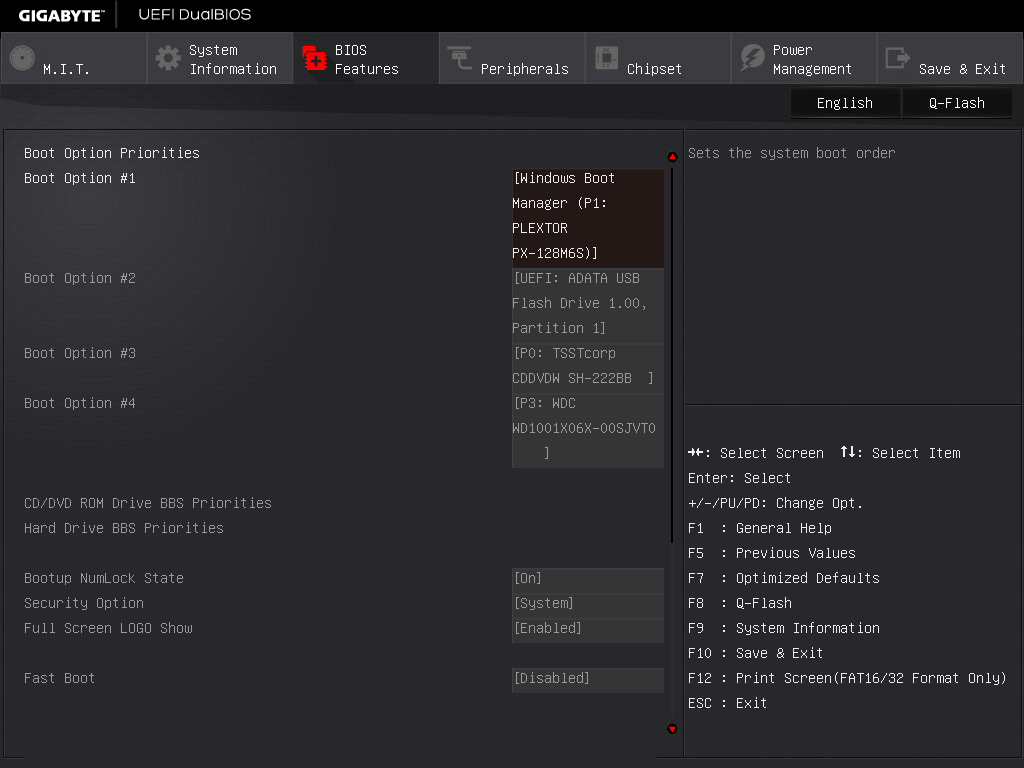Click the '+/-/PU/PD: Change Opt.' hint

pyautogui.click(x=775, y=503)
